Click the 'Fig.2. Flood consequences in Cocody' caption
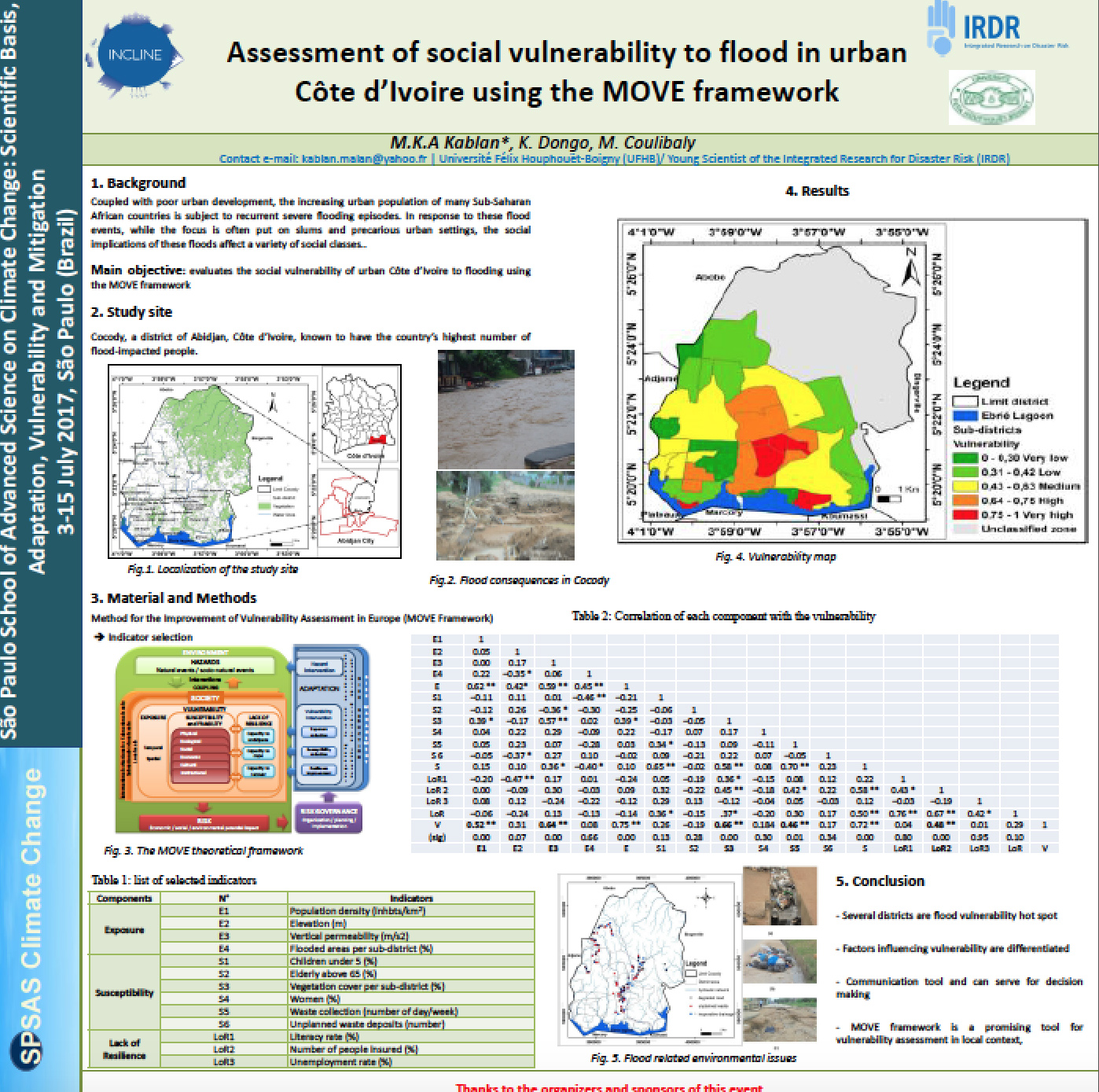Viewport: 1099px width, 1092px height. click(x=519, y=580)
